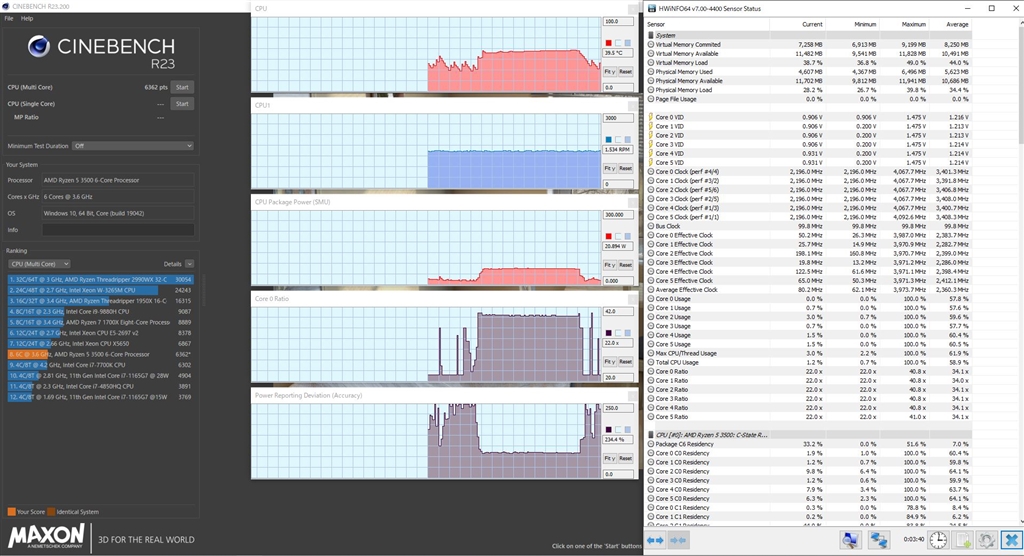Select the Bus Clock sensor row
The width and height of the screenshot is (1024, 556).
click(x=808, y=226)
